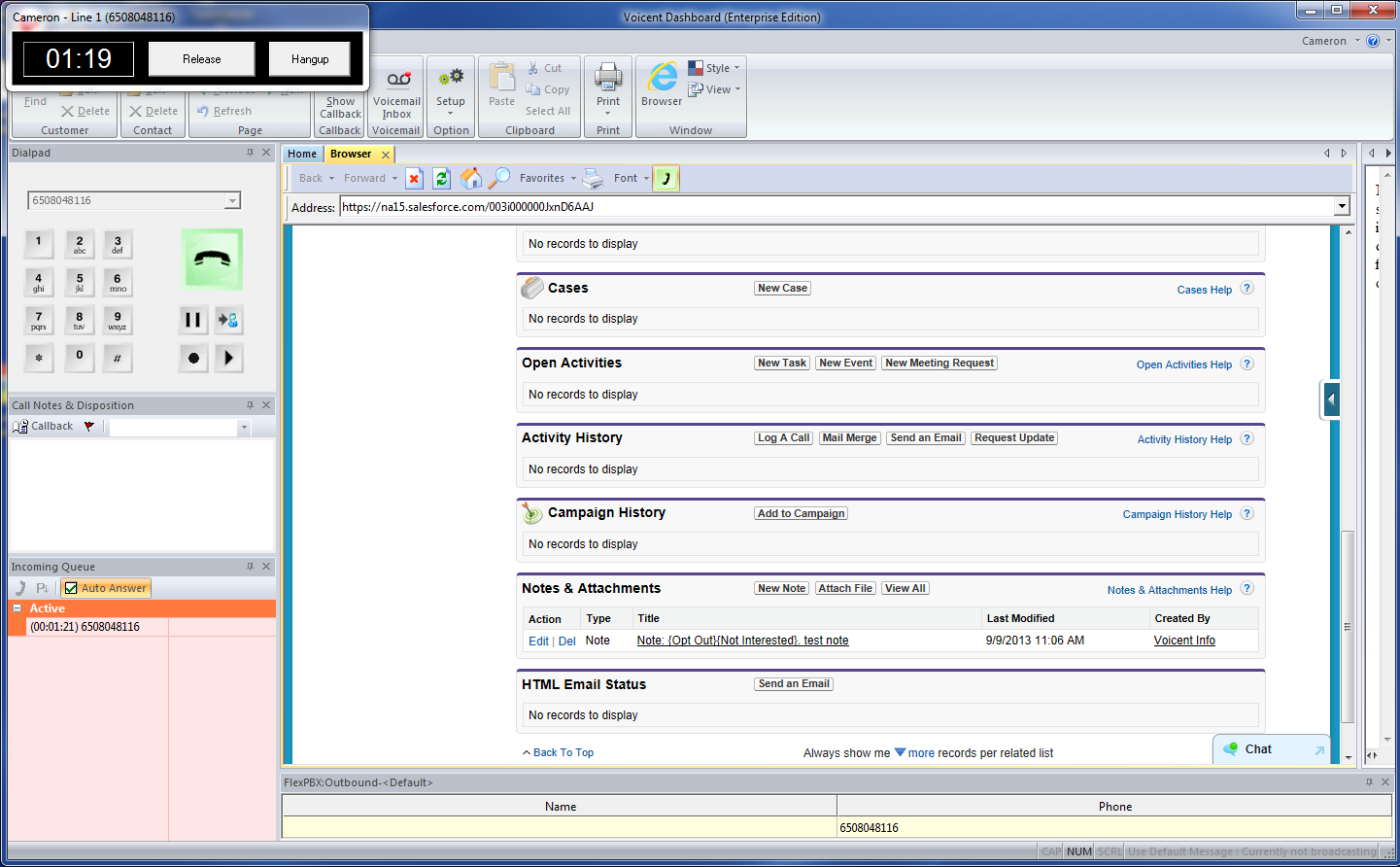
Task: Start recording with the record button
Action: pos(192,358)
